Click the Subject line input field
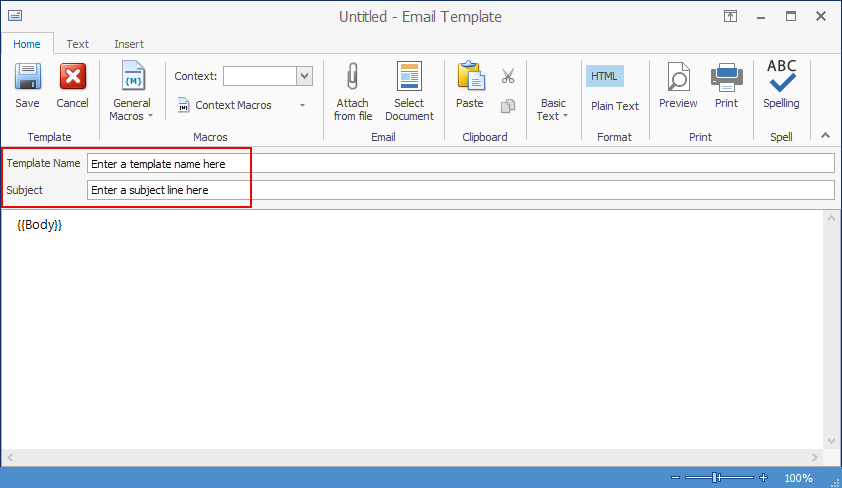842x488 pixels. click(461, 190)
